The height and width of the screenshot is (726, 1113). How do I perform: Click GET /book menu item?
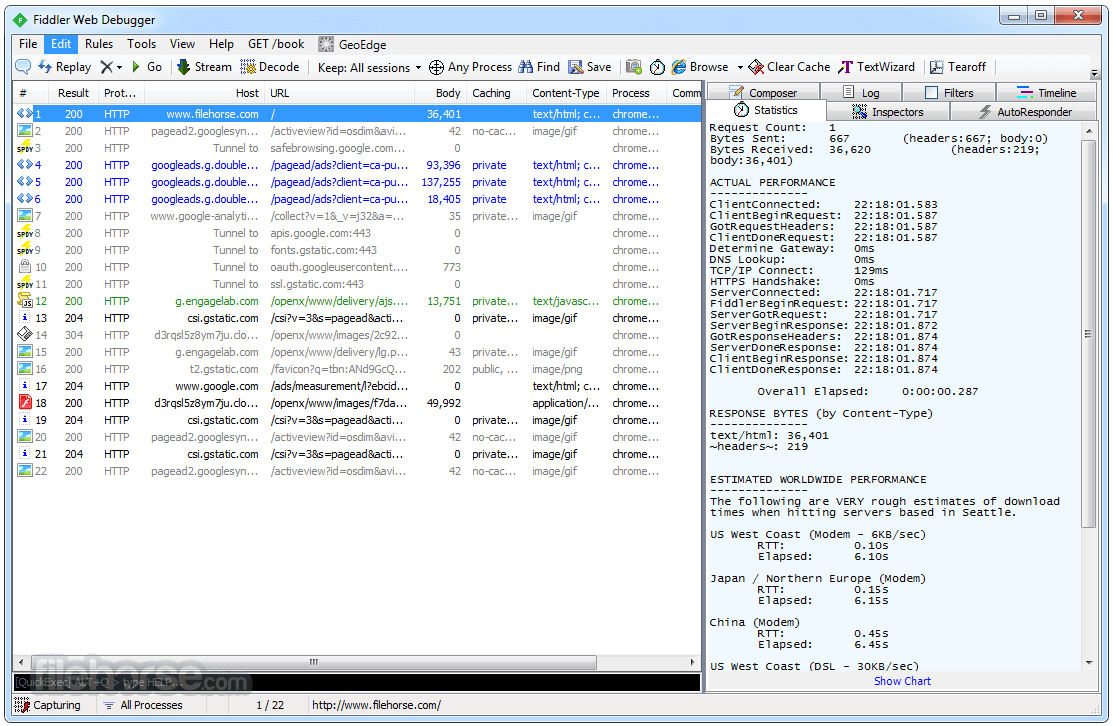(x=275, y=44)
